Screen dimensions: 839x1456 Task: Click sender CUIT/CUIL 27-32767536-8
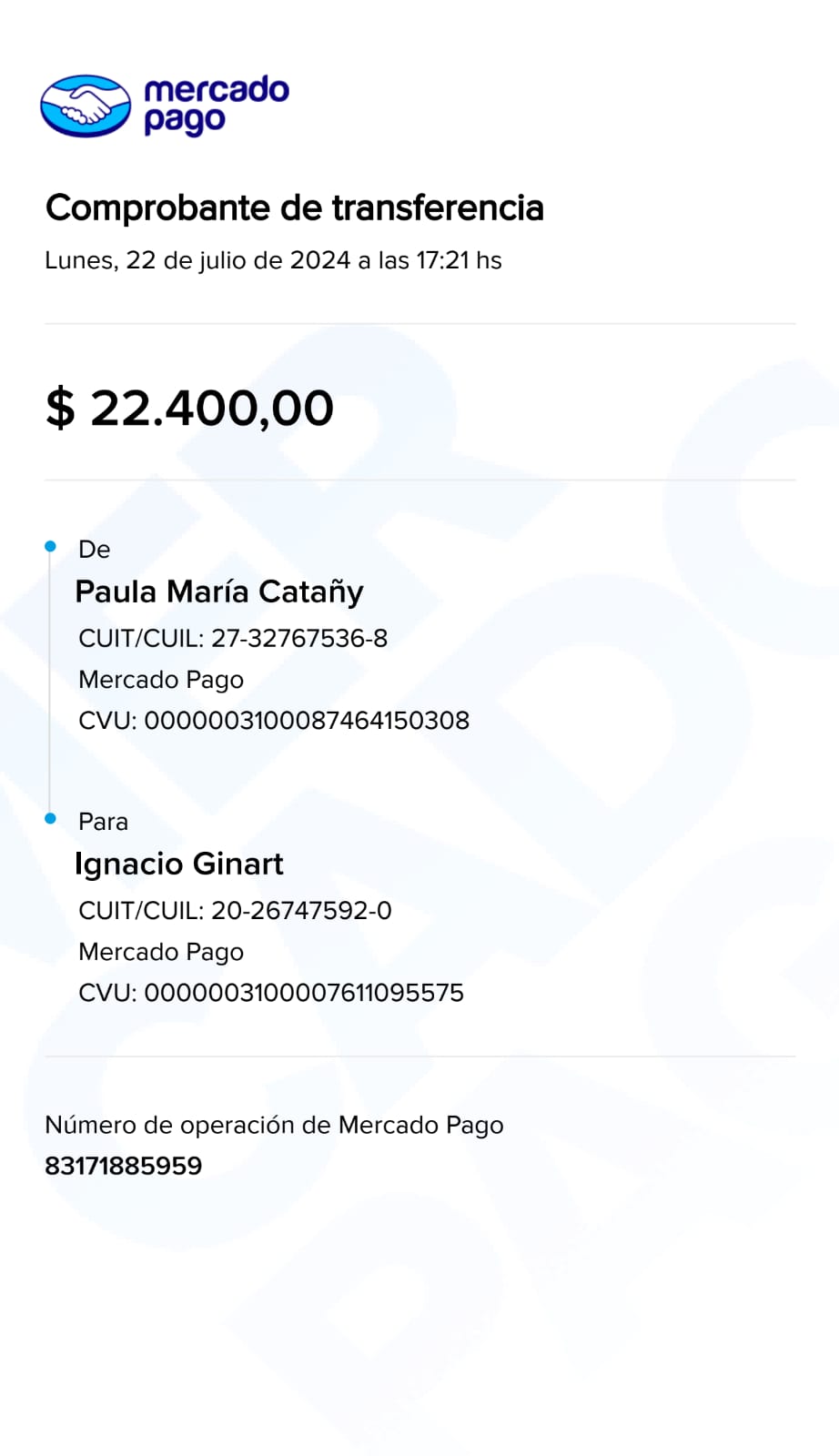click(x=233, y=638)
